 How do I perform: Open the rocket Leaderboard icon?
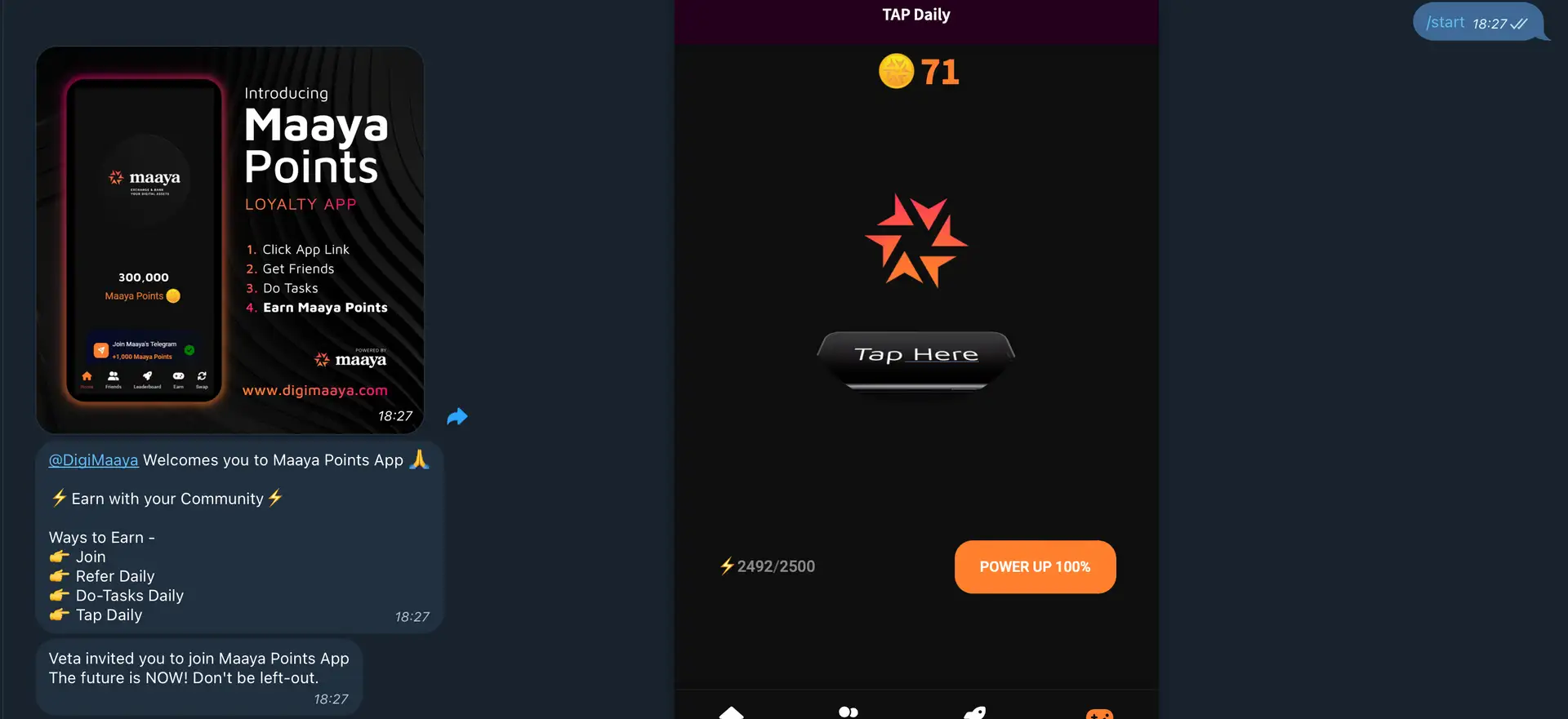pos(975,712)
